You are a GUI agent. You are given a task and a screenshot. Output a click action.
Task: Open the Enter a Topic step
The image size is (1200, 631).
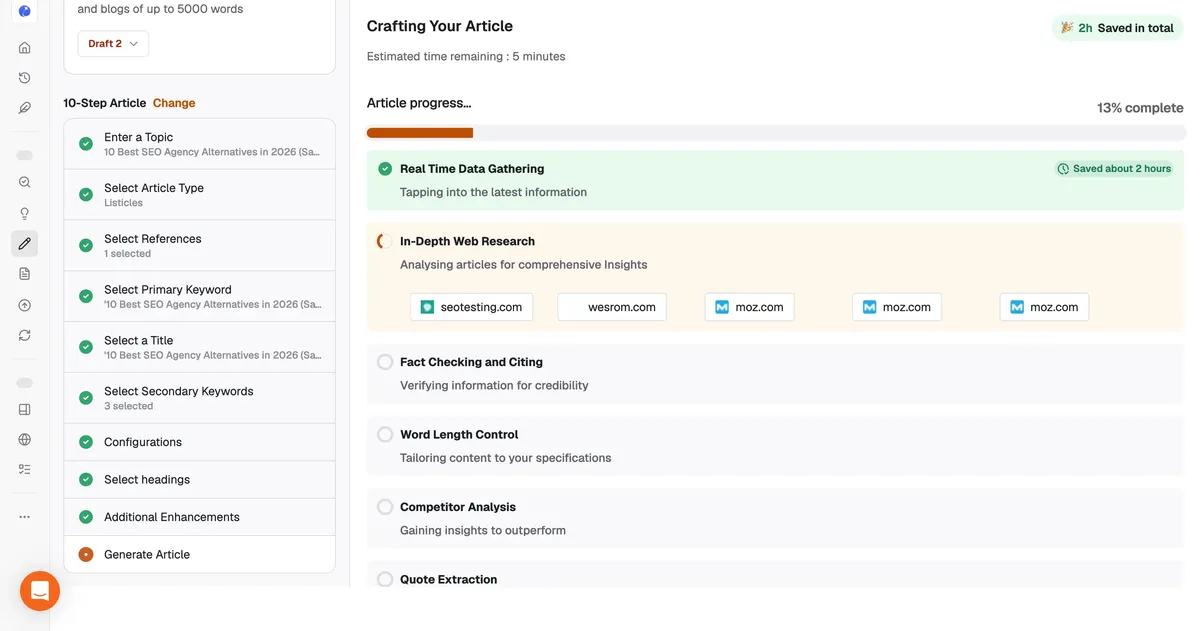coord(200,144)
